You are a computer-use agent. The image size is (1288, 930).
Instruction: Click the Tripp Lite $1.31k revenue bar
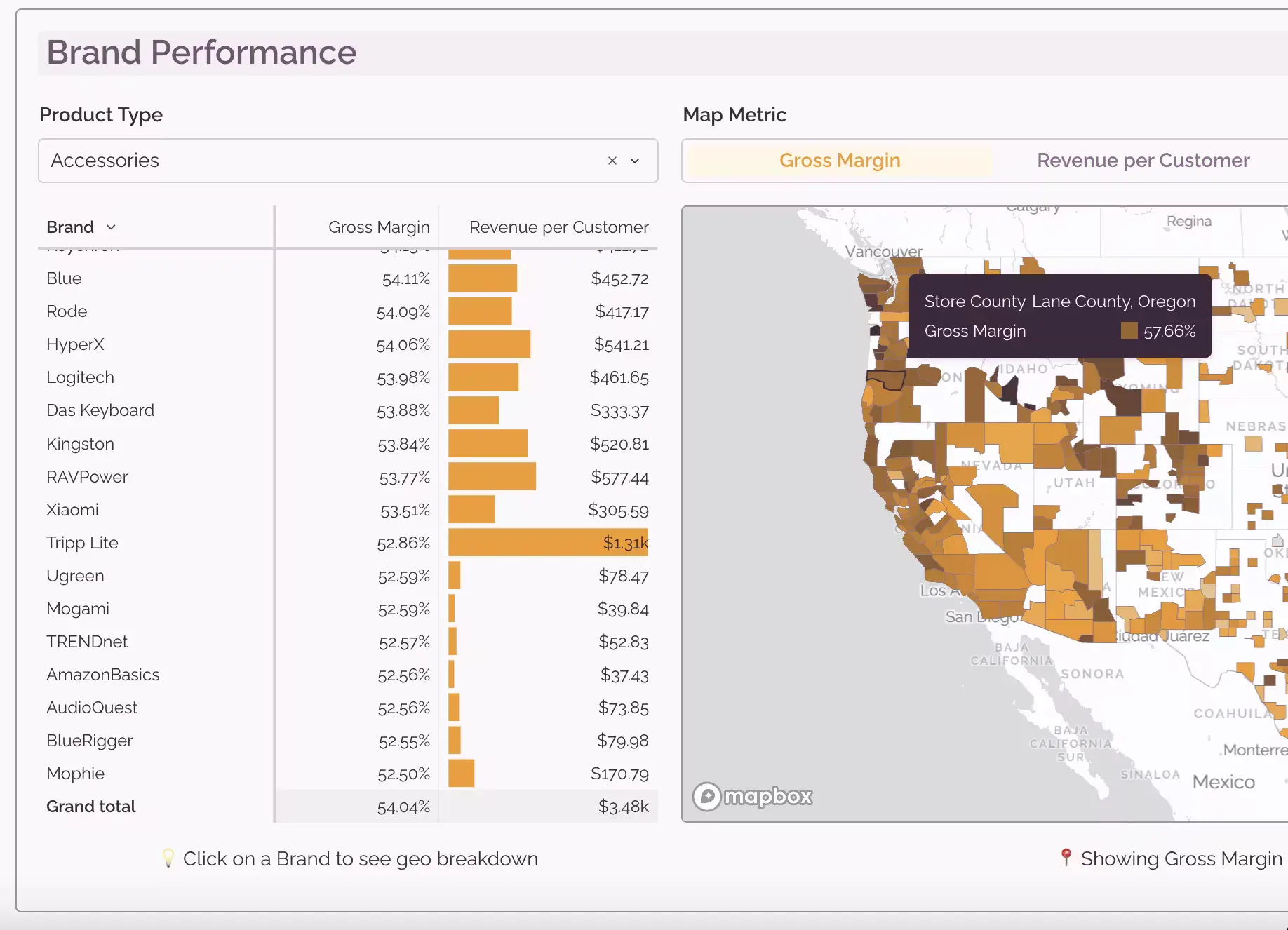pyautogui.click(x=548, y=543)
